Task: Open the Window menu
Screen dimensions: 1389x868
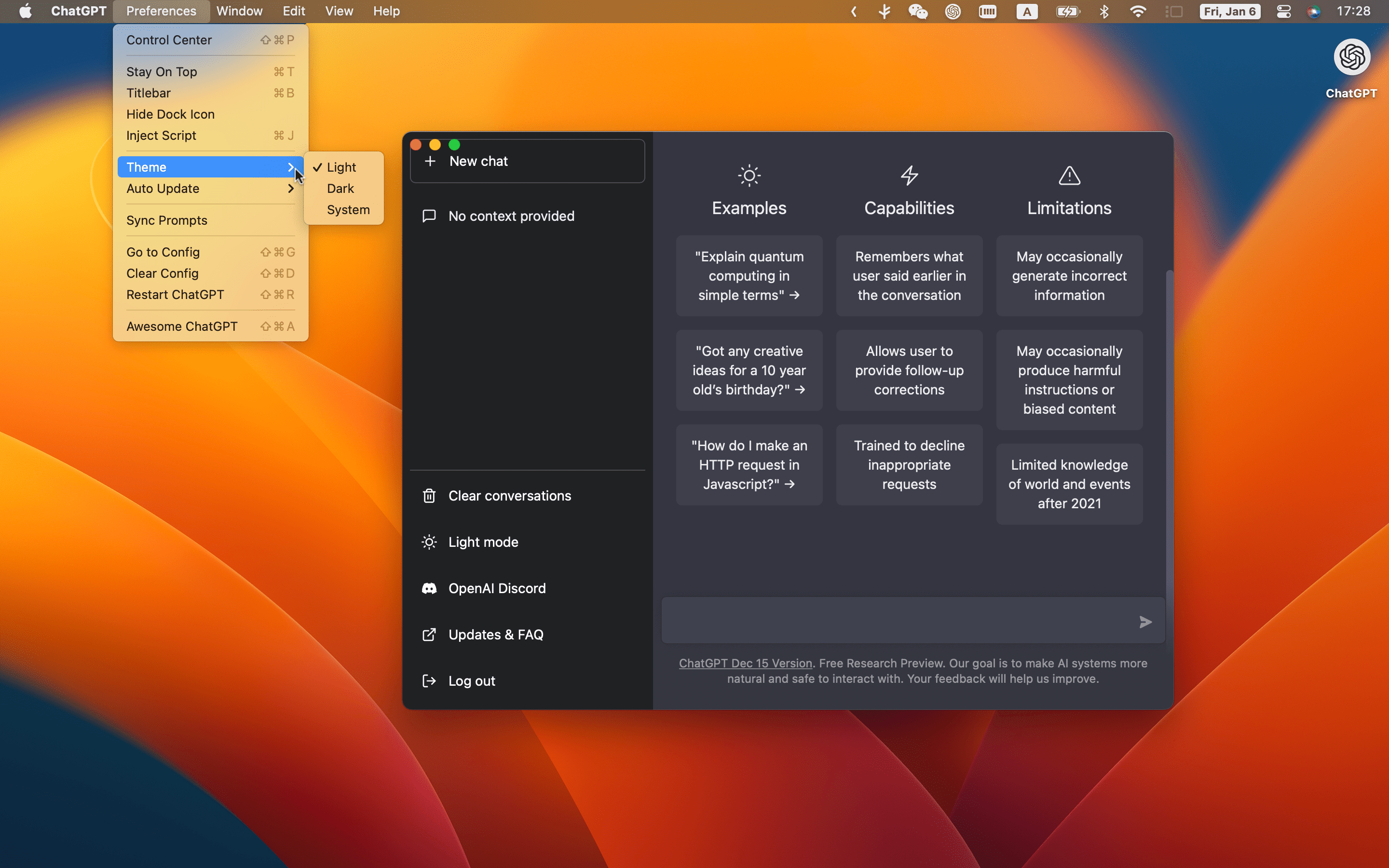Action: [239, 11]
